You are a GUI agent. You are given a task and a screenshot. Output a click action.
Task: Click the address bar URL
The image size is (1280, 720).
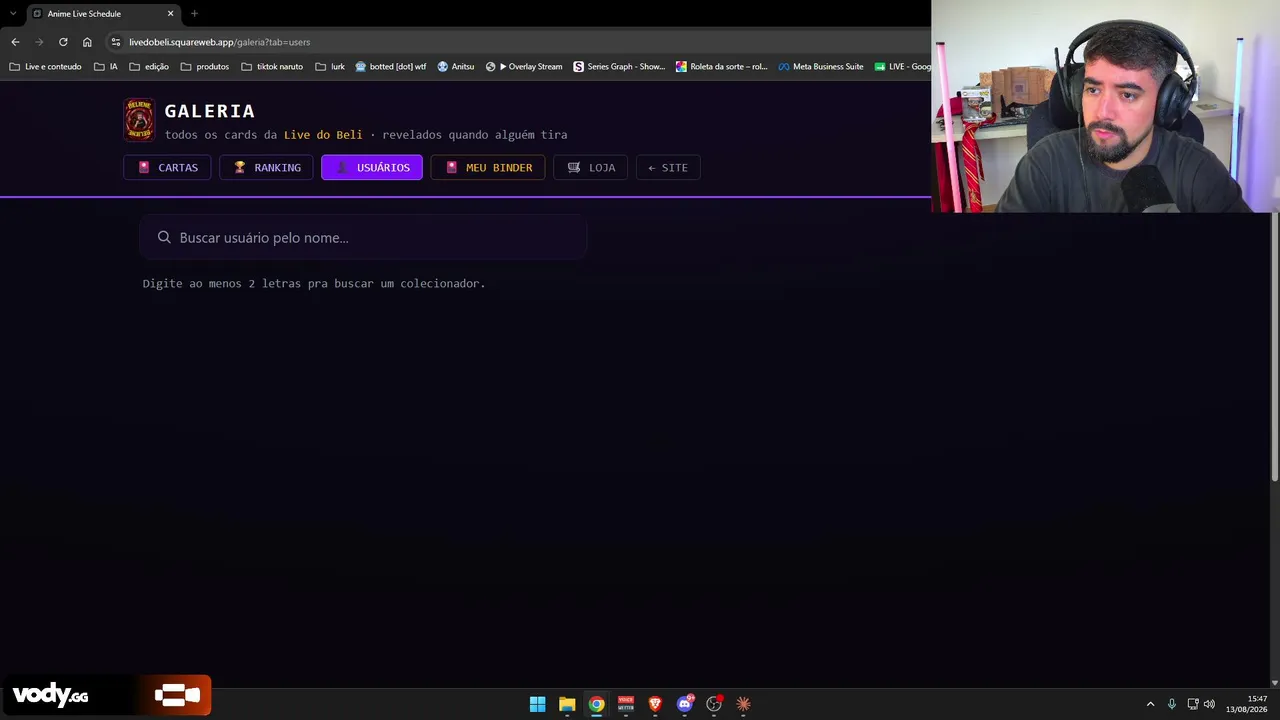(x=219, y=42)
